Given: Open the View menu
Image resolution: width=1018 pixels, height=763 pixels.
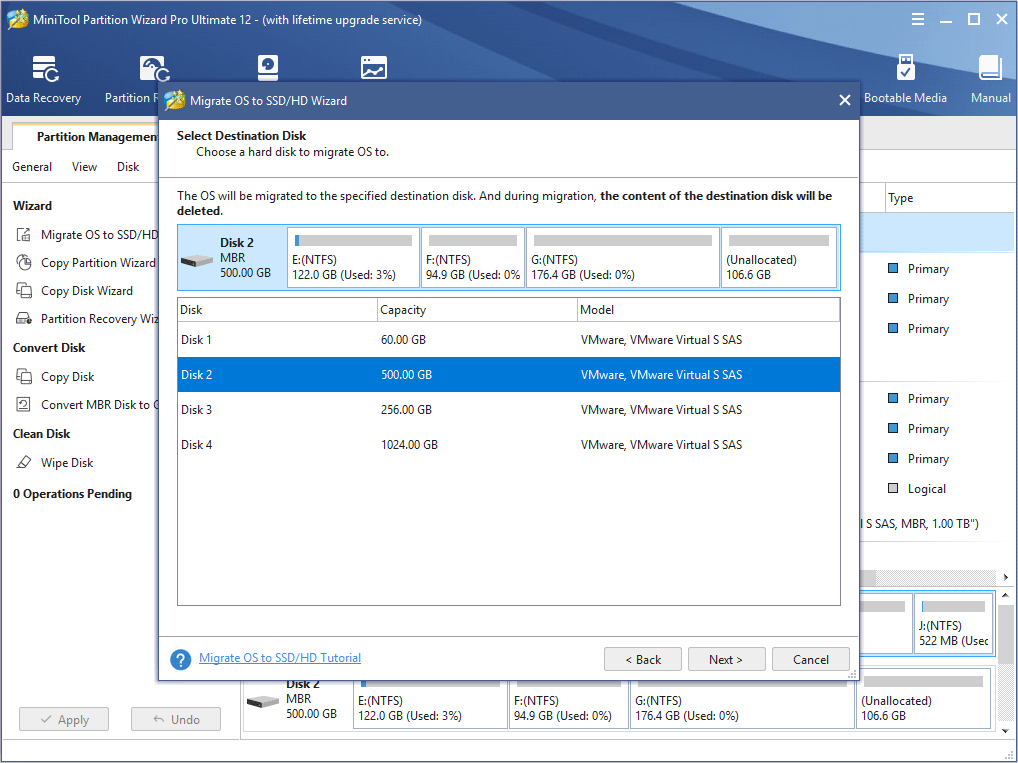Looking at the screenshot, I should 84,167.
